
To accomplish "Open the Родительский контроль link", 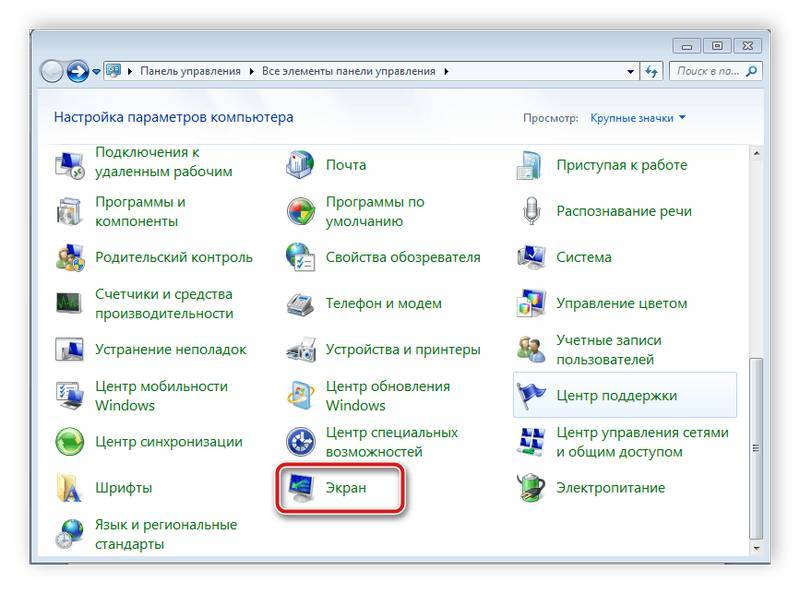I will click(173, 257).
